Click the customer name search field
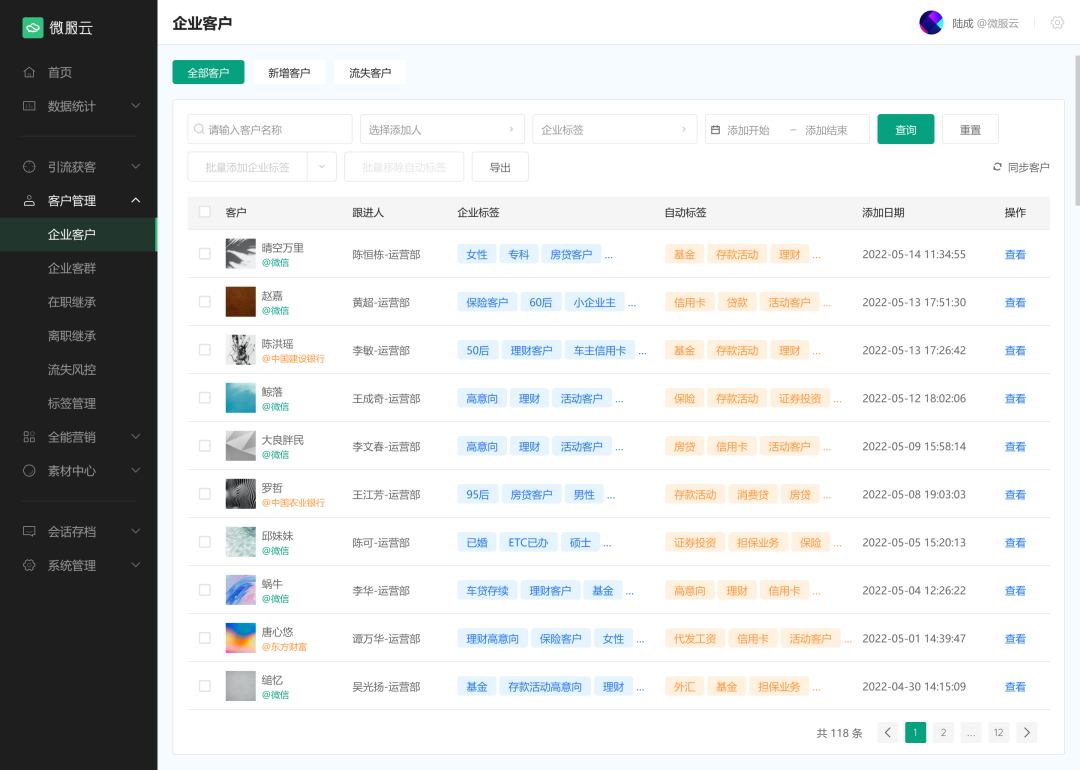The width and height of the screenshot is (1080, 770). (x=270, y=130)
